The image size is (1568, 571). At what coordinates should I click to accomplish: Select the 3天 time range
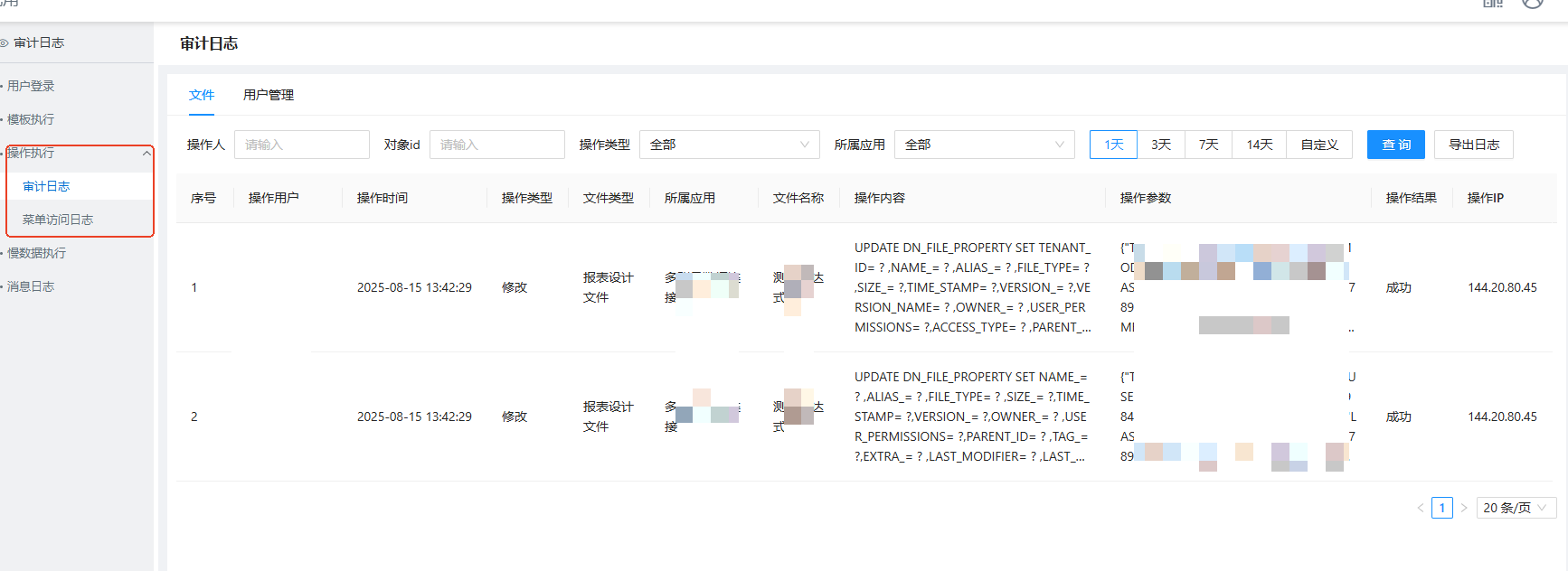click(1161, 145)
